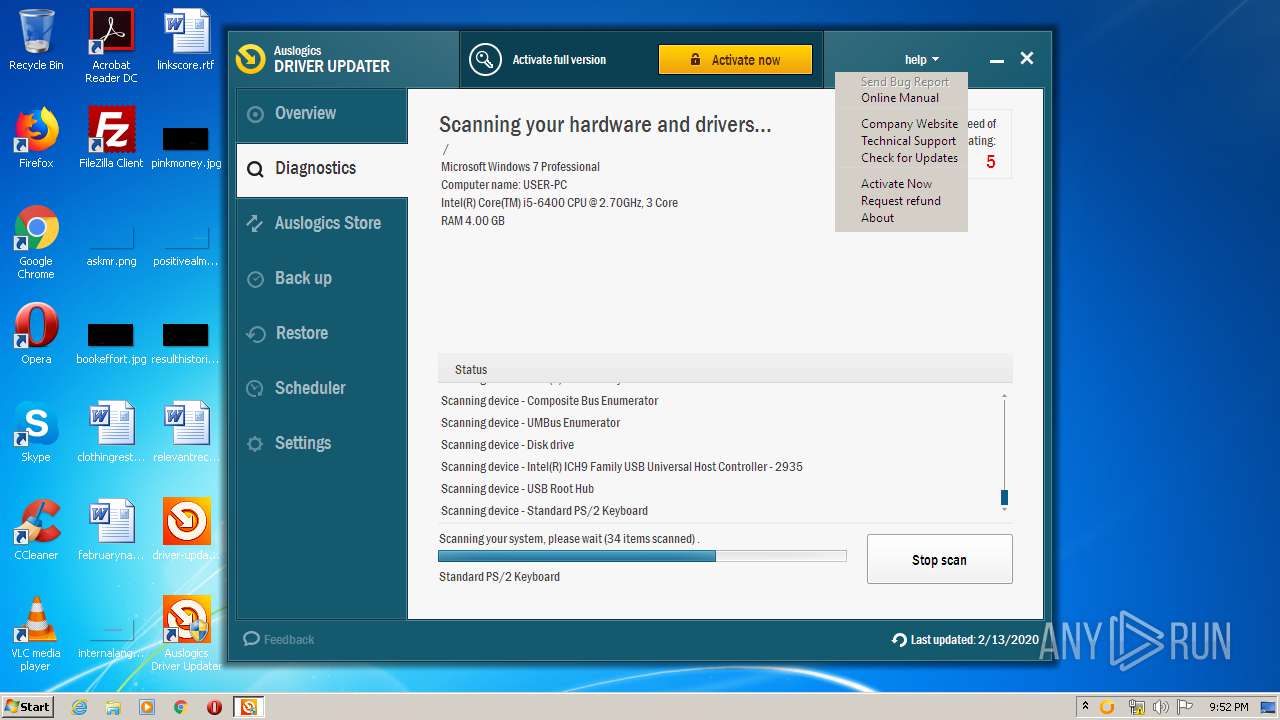Click the Auslogics Store arrows icon

(256, 224)
